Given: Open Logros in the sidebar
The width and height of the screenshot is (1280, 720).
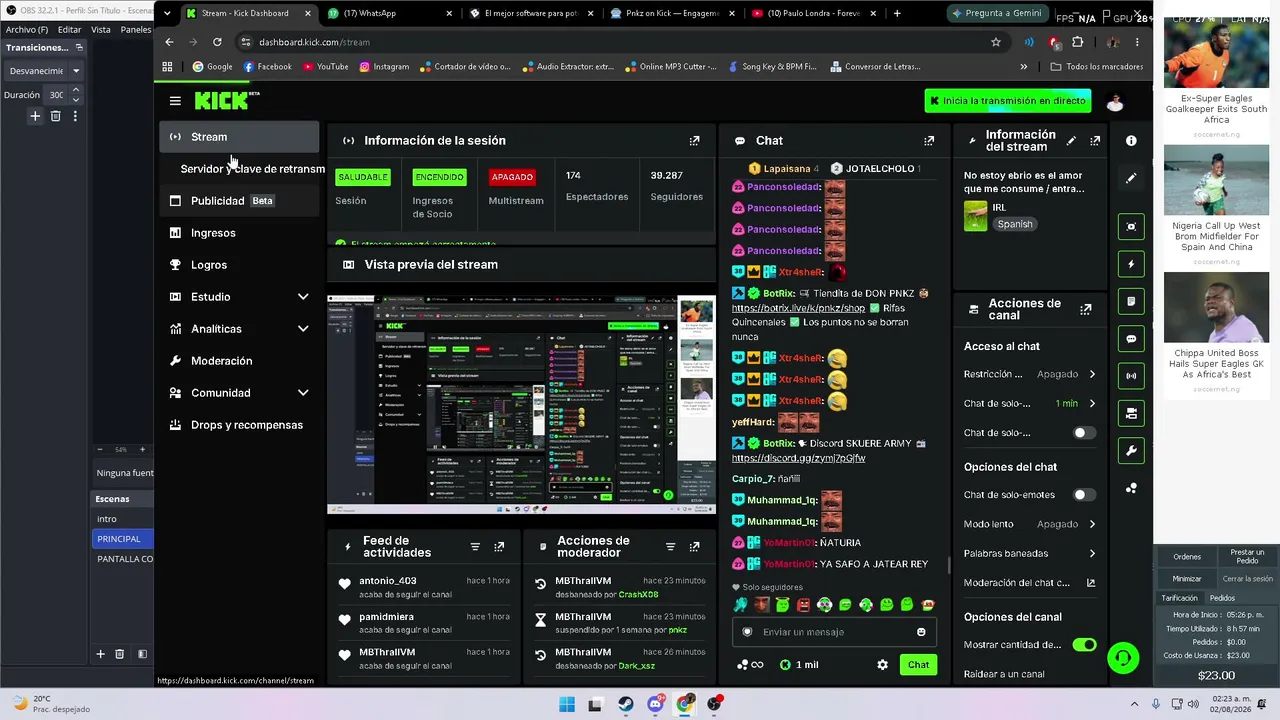Looking at the screenshot, I should [240, 265].
